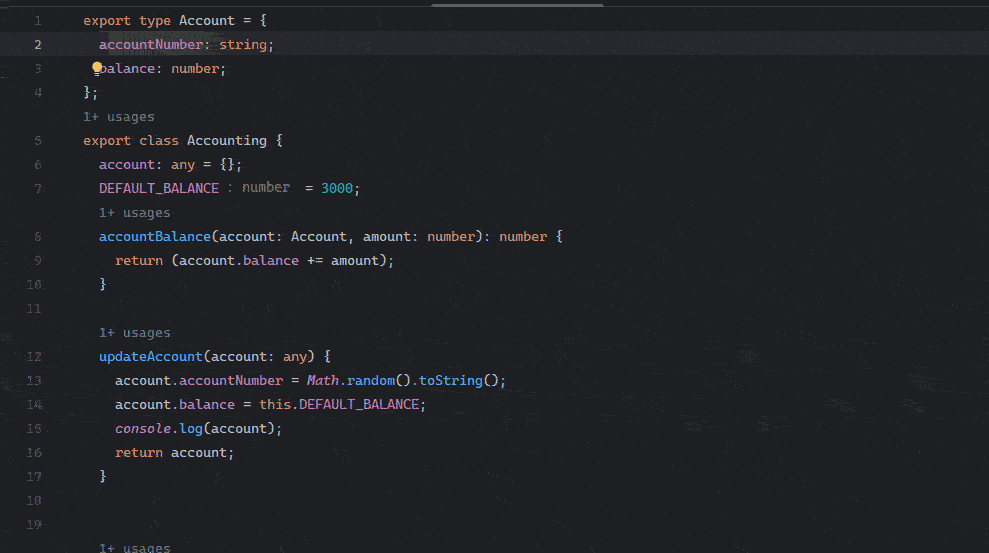
Task: Click the 3000 value on line 7
Action: coord(337,189)
